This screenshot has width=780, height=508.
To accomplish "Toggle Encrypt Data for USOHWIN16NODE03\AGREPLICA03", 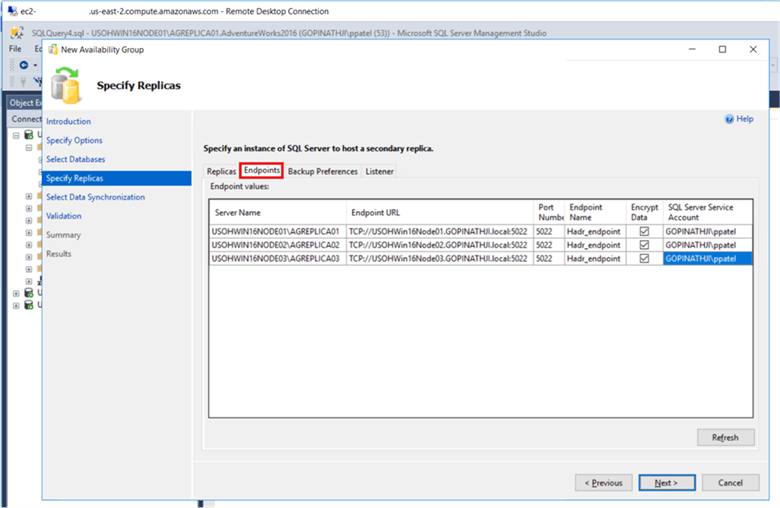I will [x=644, y=258].
